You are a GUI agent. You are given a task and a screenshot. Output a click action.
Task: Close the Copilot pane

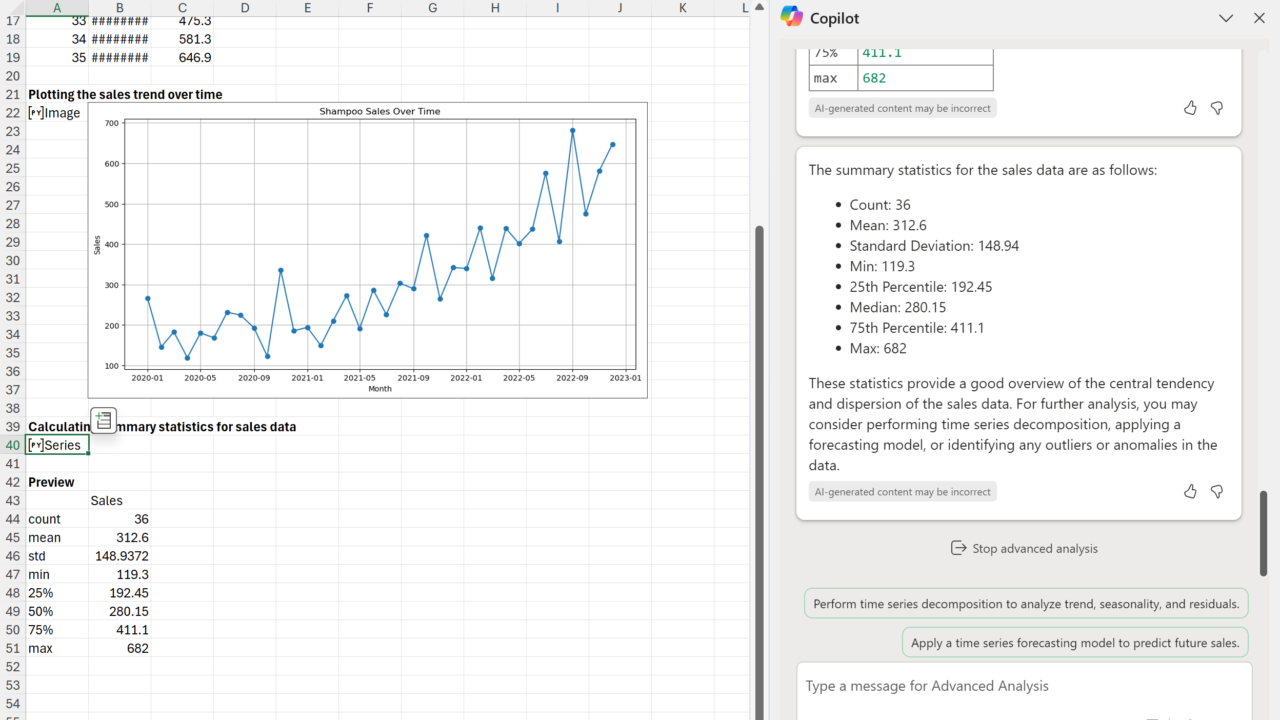point(1259,18)
